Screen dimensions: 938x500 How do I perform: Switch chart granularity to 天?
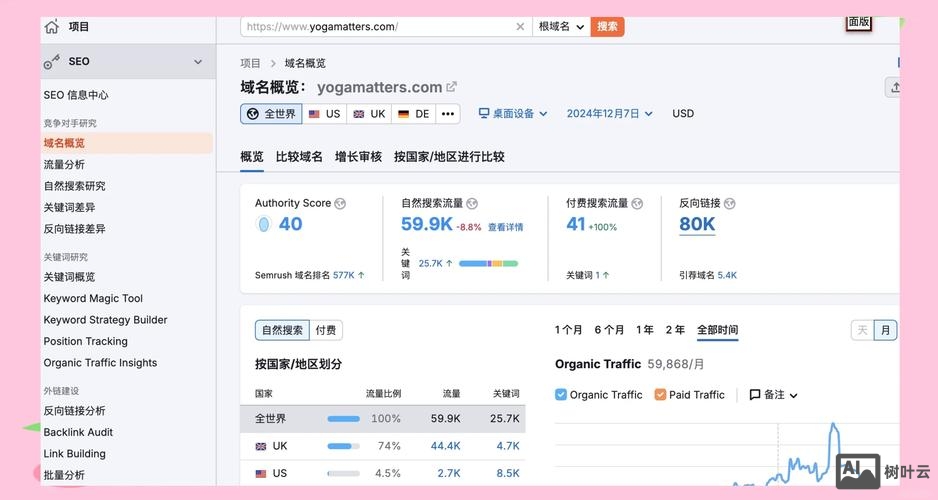(x=862, y=330)
